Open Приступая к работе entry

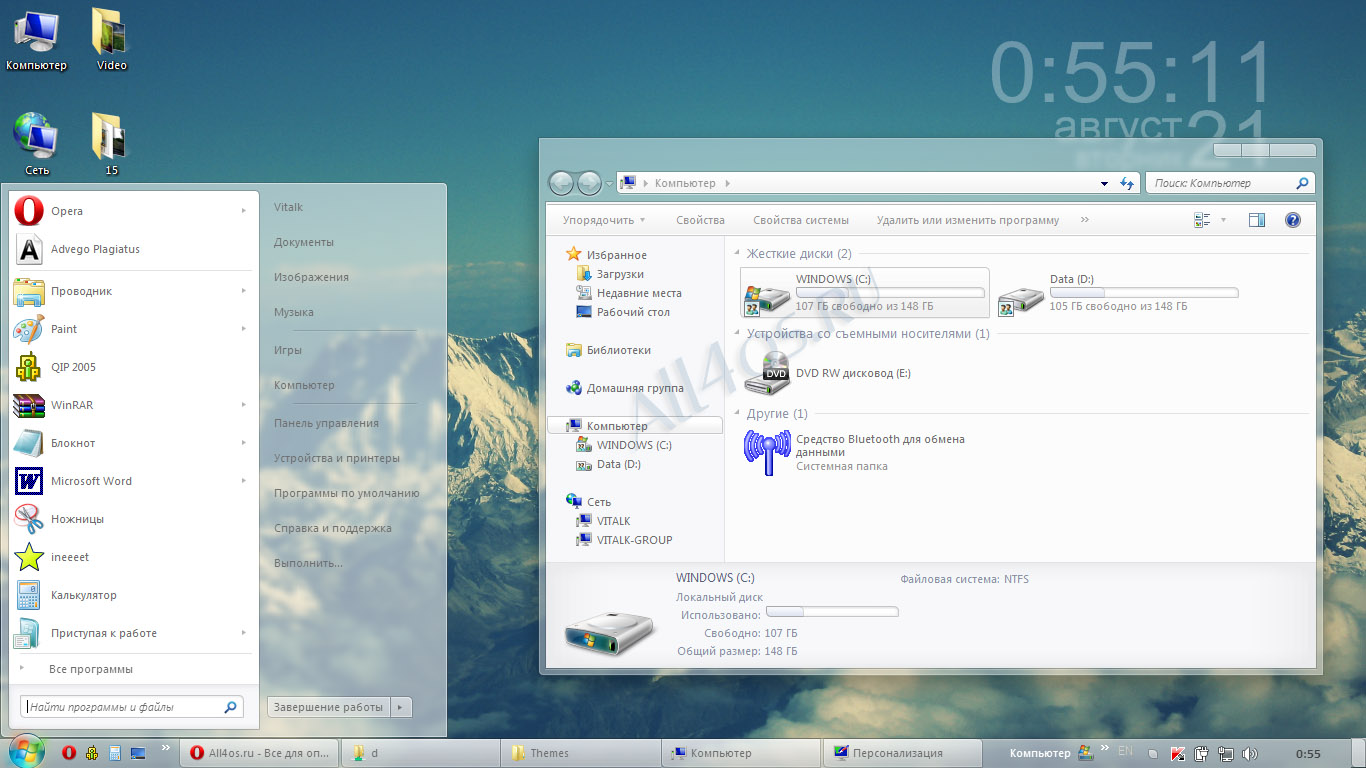click(x=131, y=633)
